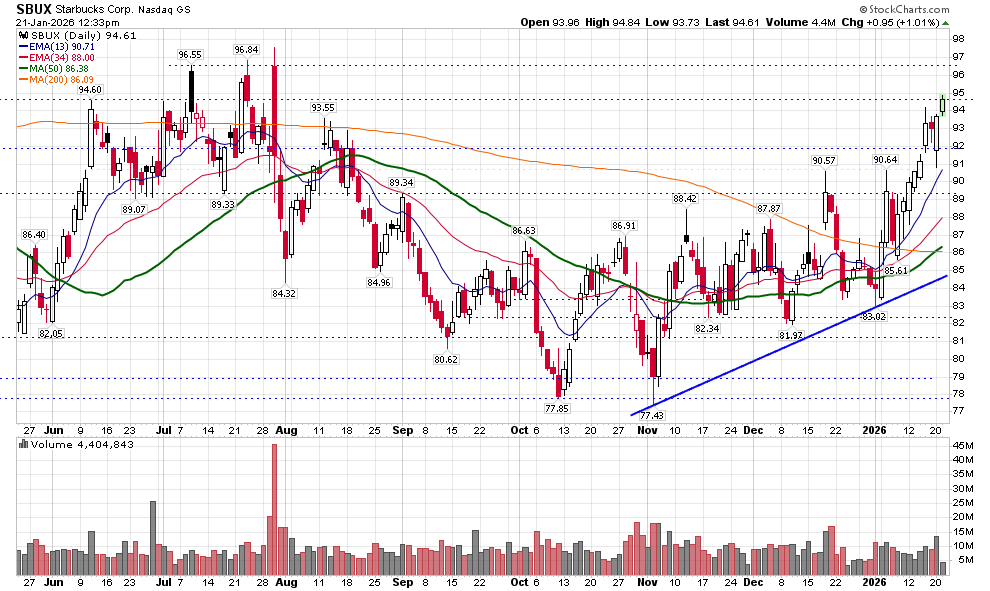Click the blue EMA(13) legend line marker

tap(26, 46)
